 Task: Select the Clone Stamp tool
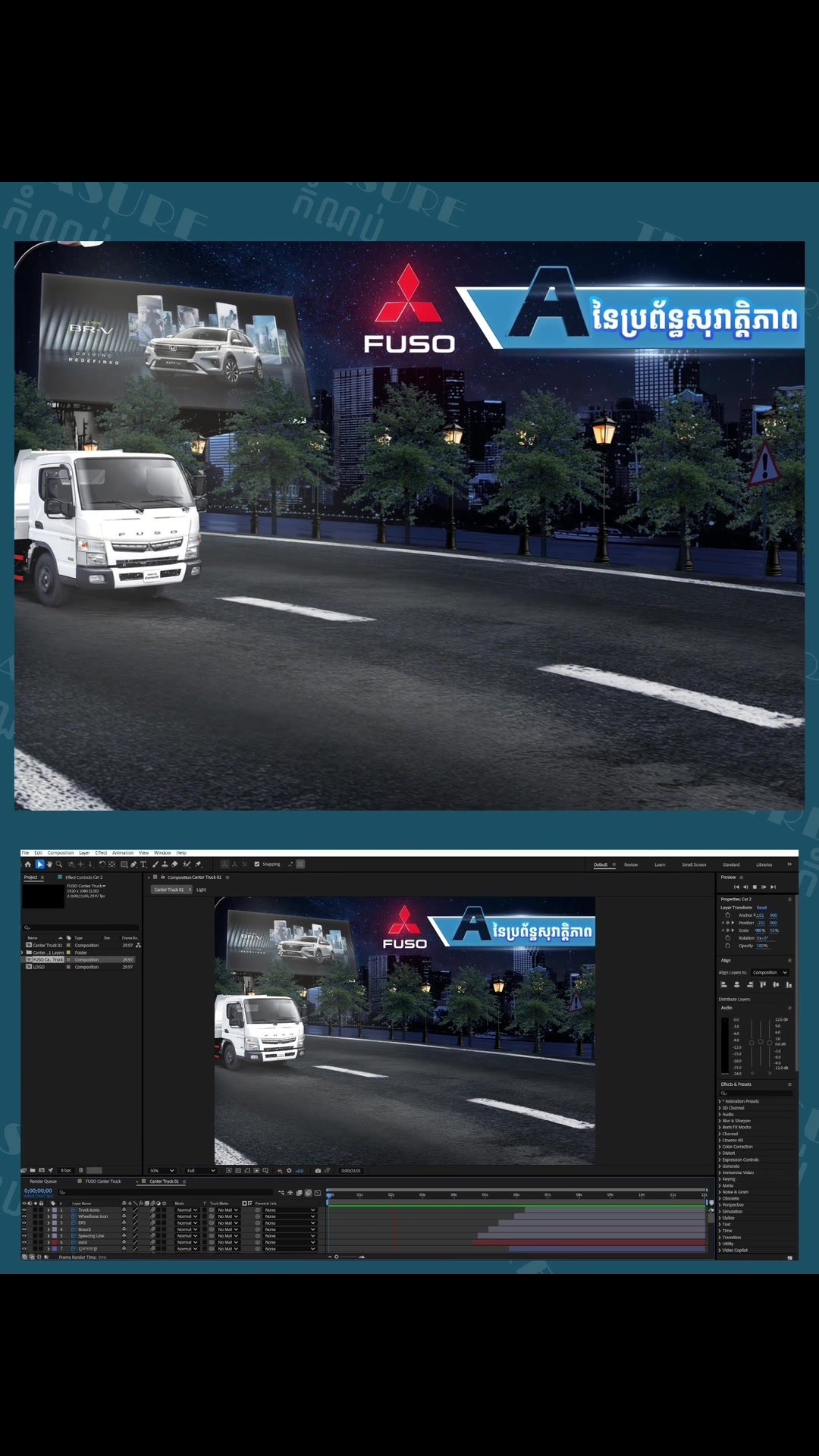pos(165,864)
